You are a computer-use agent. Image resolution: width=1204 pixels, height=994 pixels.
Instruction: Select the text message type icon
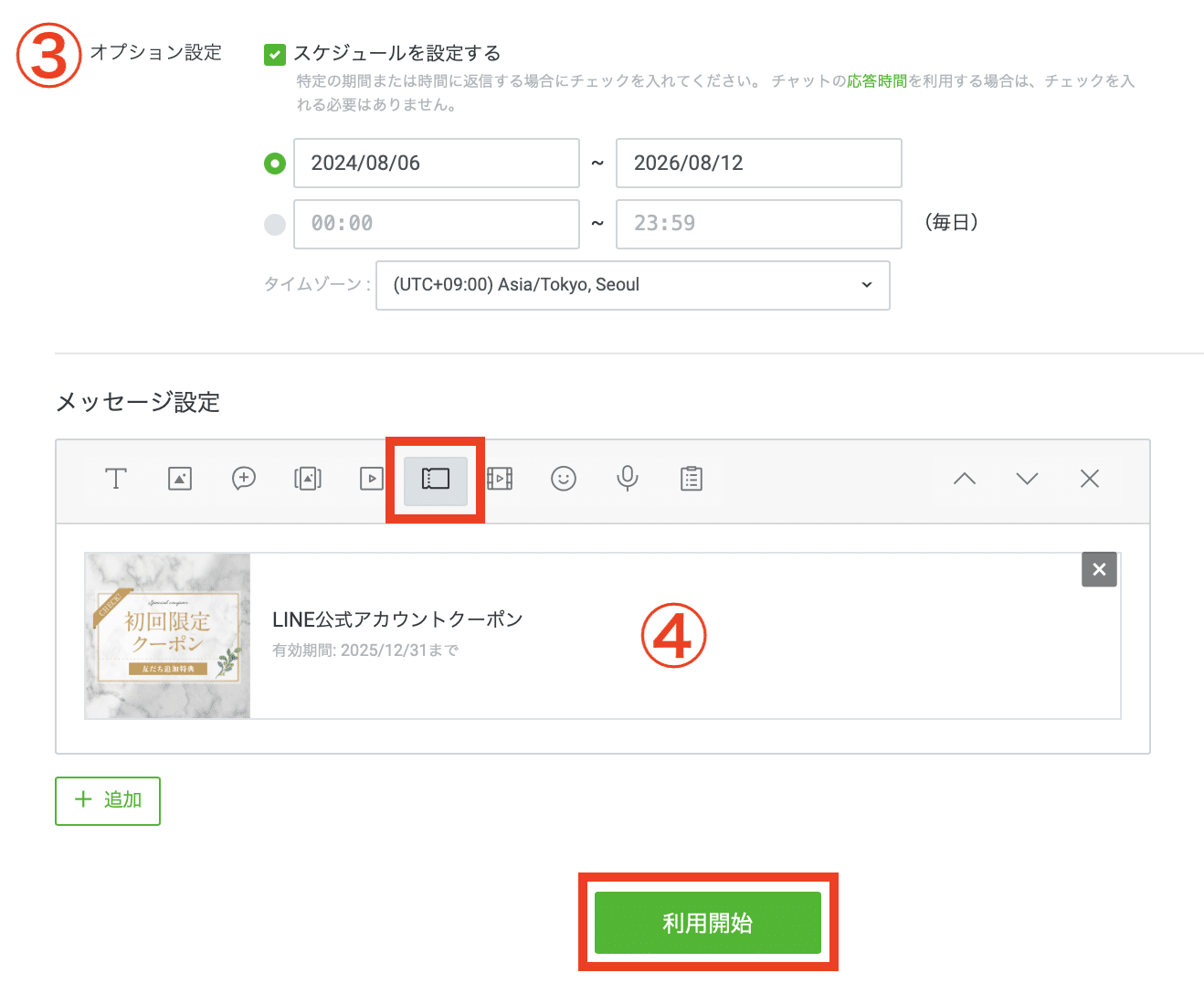pyautogui.click(x=116, y=479)
